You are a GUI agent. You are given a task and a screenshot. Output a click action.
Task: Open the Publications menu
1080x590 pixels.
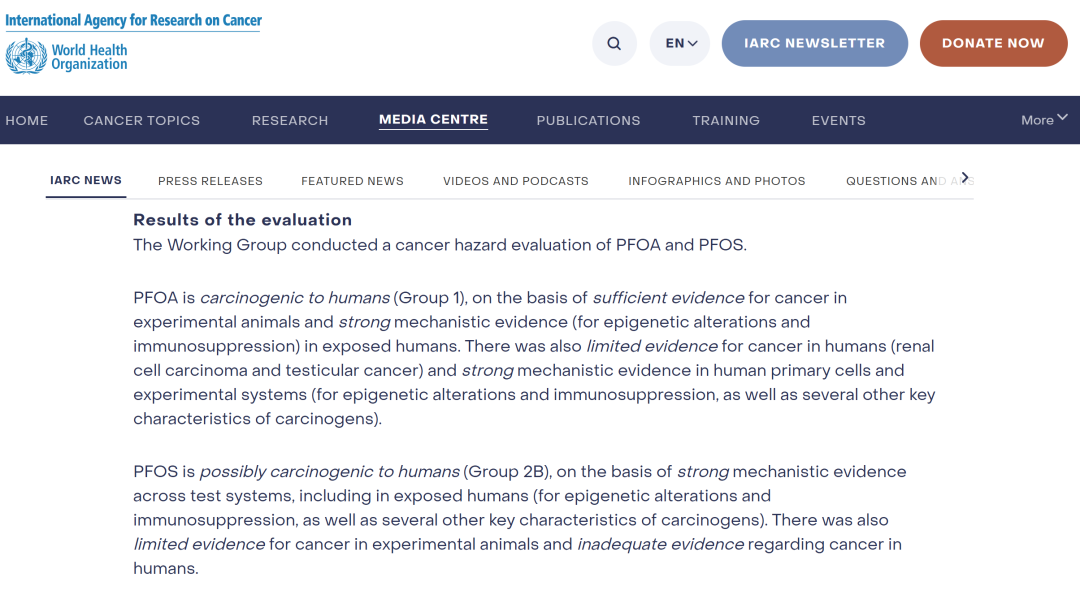(588, 120)
